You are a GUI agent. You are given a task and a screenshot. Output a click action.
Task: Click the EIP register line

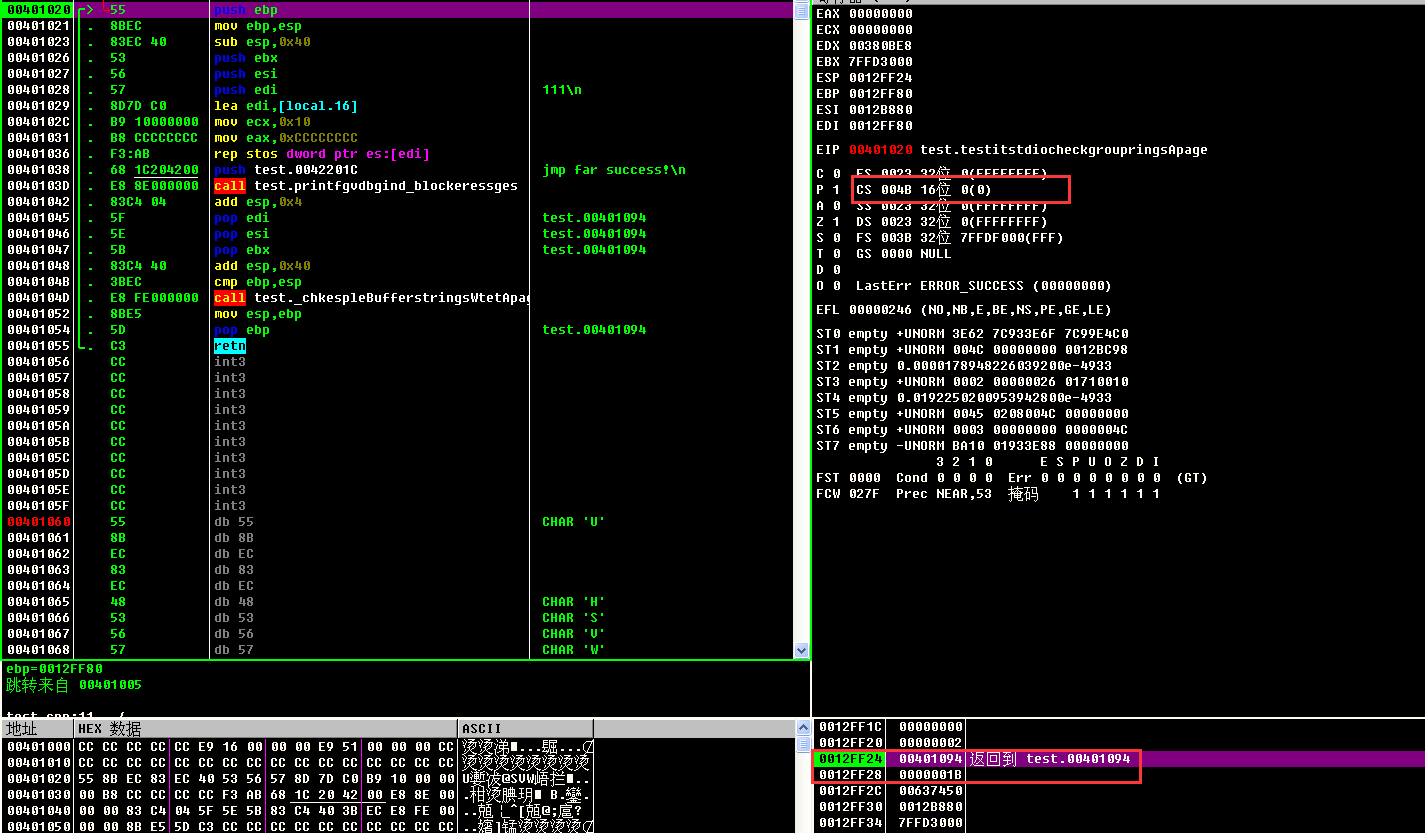point(1012,150)
